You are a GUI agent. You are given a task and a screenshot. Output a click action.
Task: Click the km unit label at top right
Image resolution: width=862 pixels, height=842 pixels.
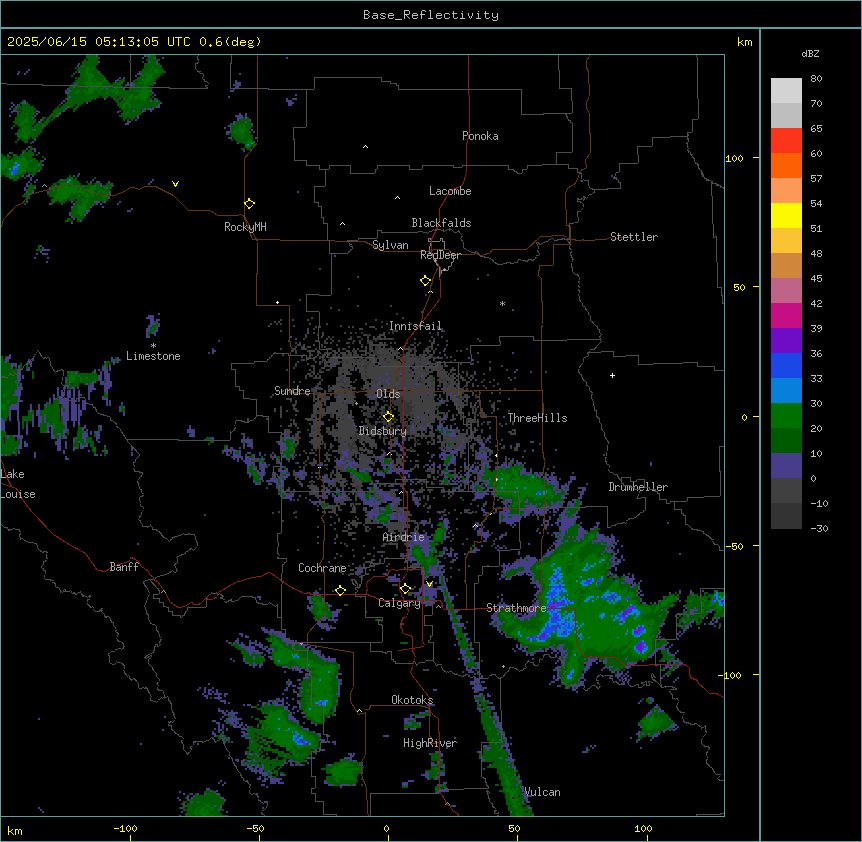point(744,42)
